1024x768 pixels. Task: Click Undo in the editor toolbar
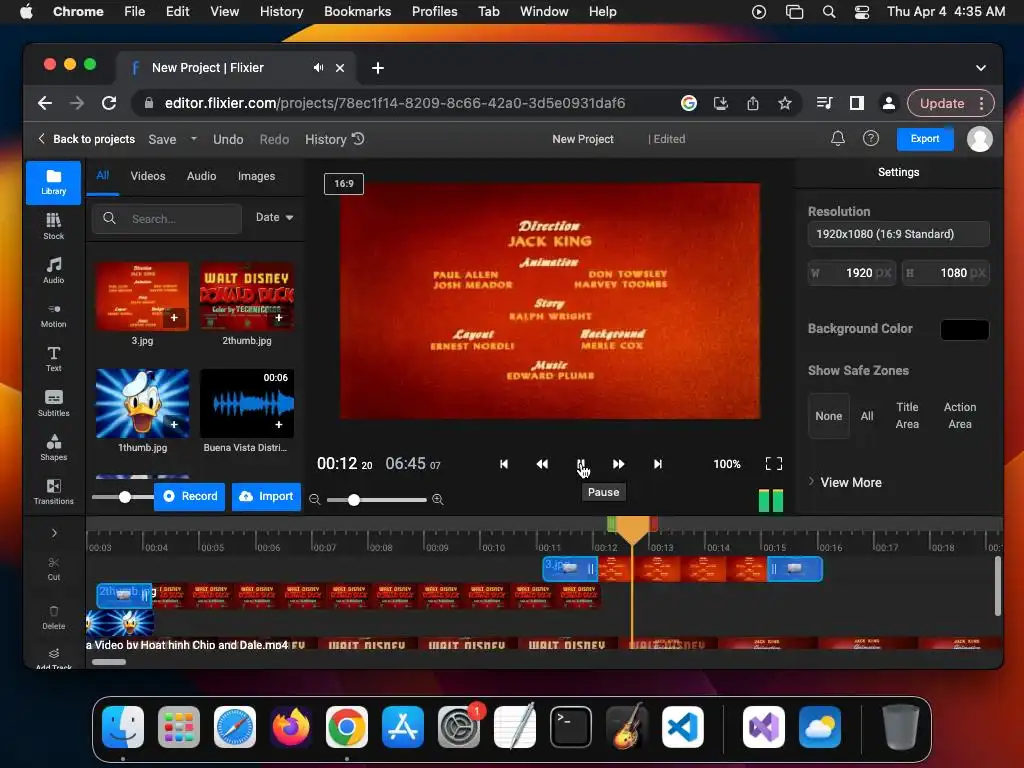[228, 139]
